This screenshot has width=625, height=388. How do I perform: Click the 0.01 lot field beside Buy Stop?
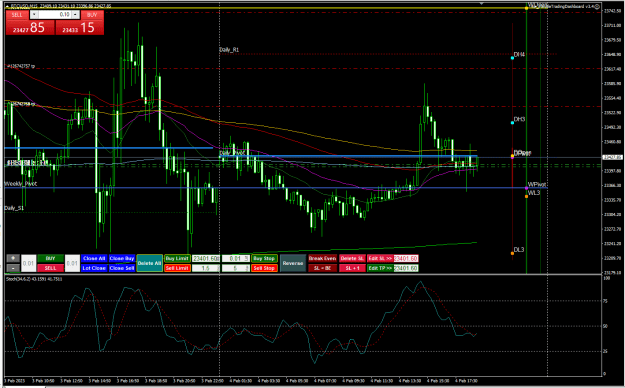(x=236, y=258)
